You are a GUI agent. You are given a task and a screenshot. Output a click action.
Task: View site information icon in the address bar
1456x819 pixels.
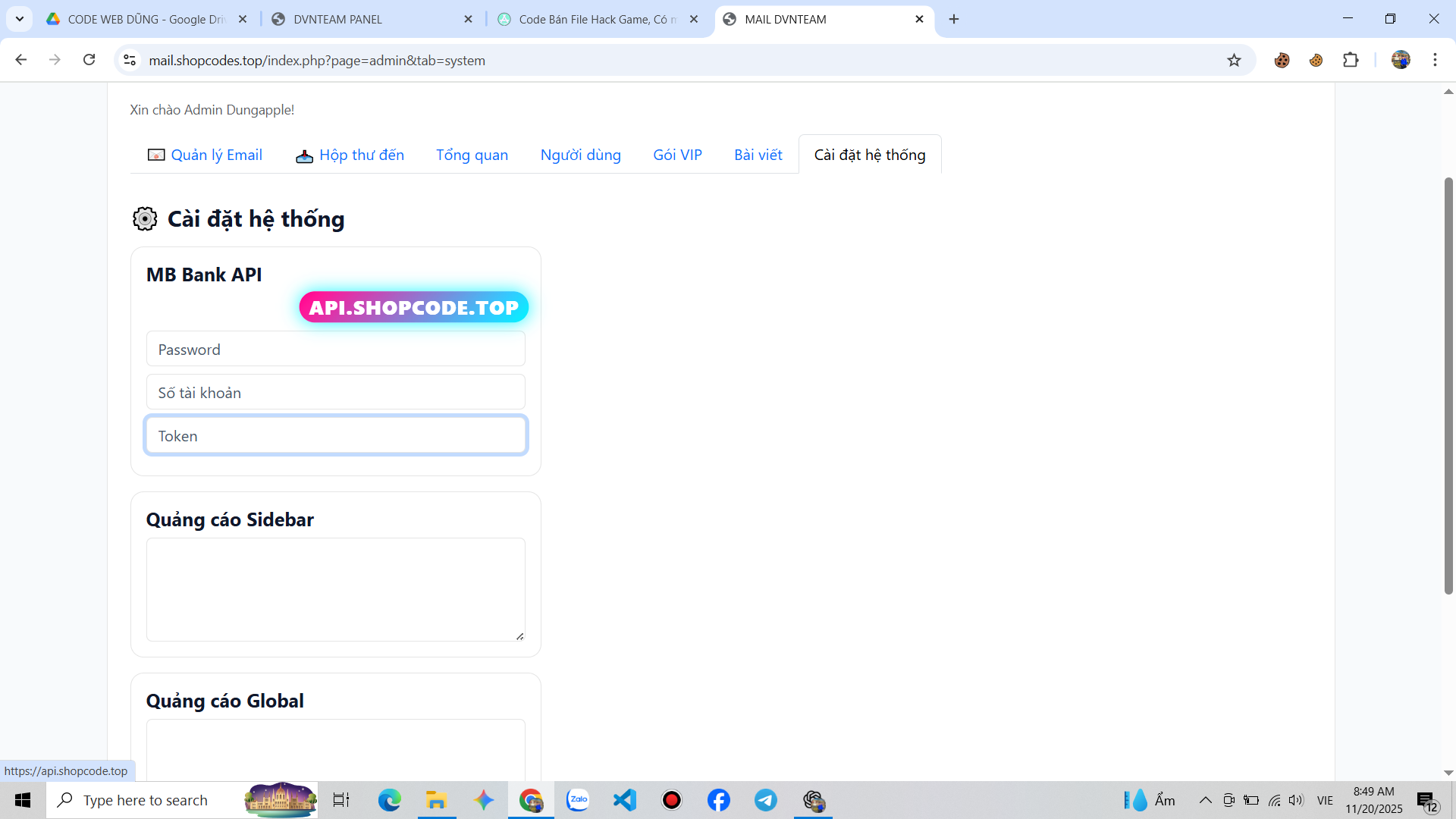(x=130, y=60)
